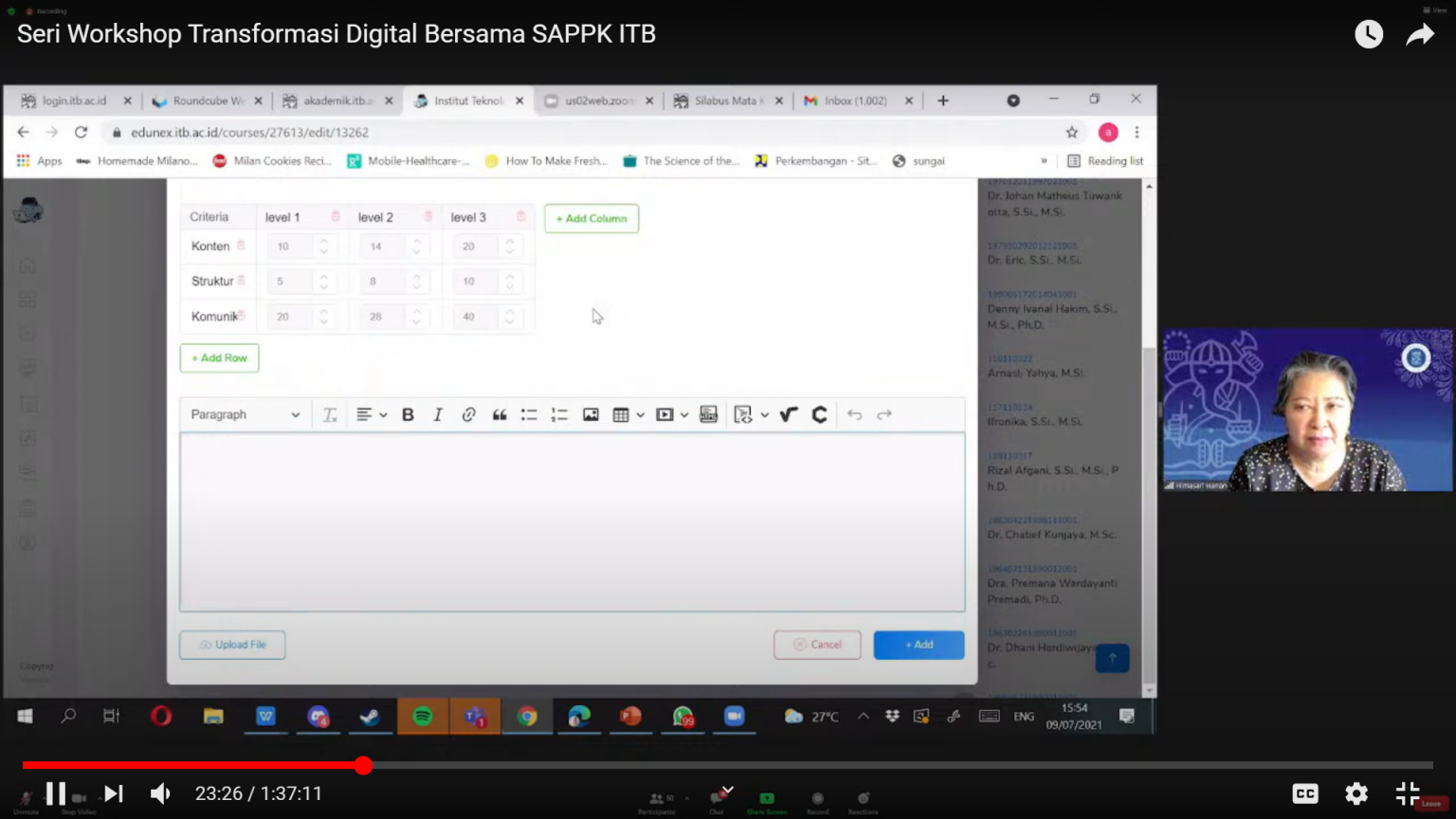Insert an image in the editor
1456x819 pixels.
tap(591, 414)
